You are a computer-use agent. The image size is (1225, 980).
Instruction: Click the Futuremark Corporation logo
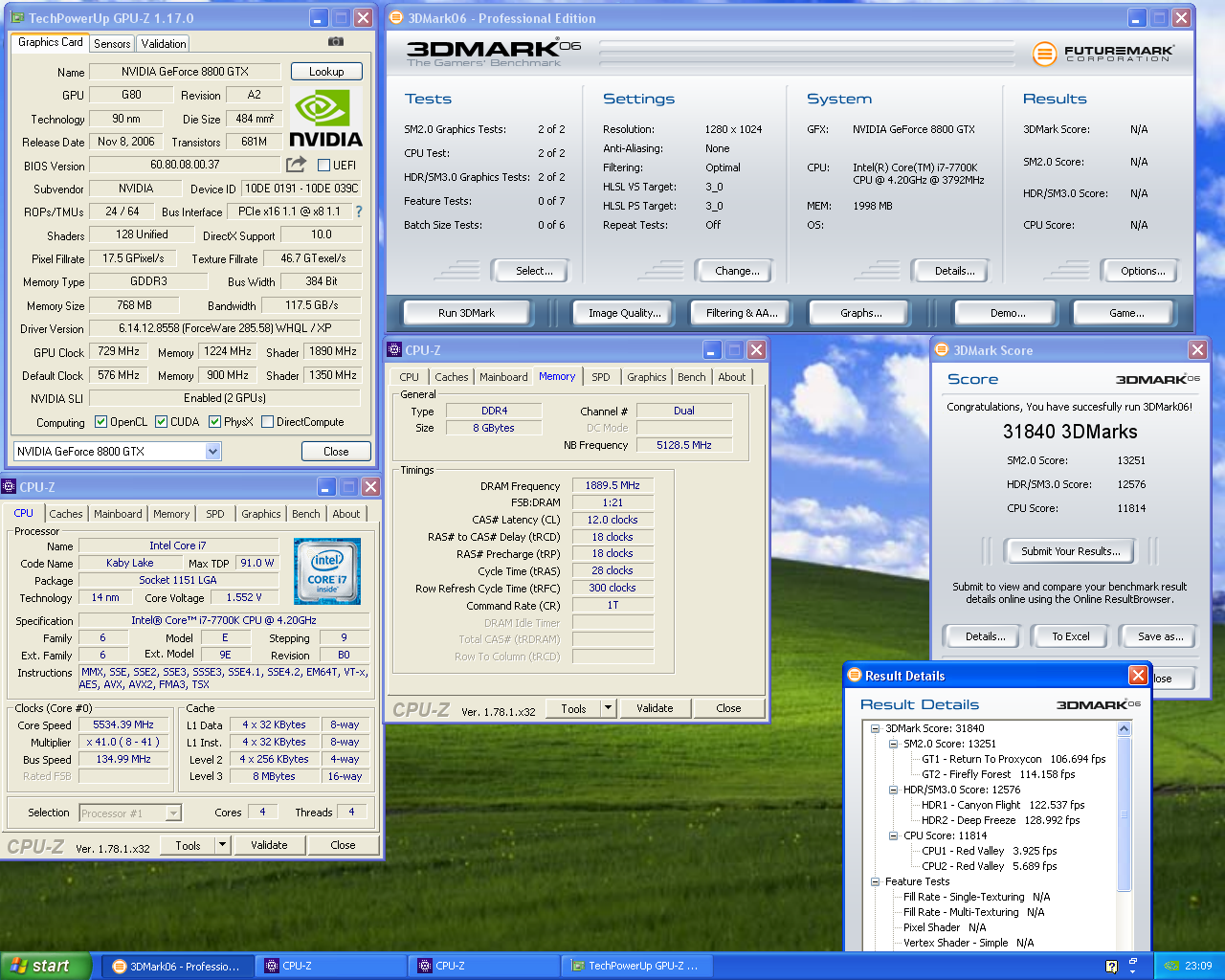tap(1103, 54)
